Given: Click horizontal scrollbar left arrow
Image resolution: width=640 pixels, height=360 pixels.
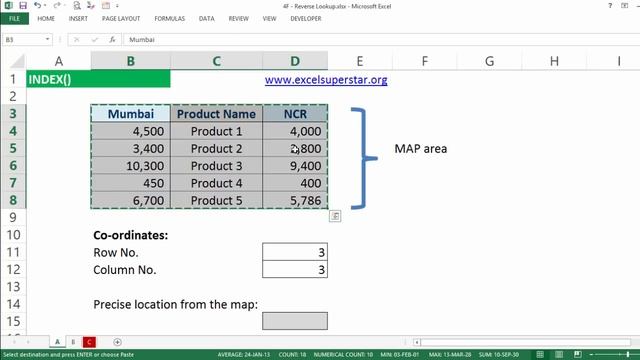Looking at the screenshot, I should click(417, 342).
